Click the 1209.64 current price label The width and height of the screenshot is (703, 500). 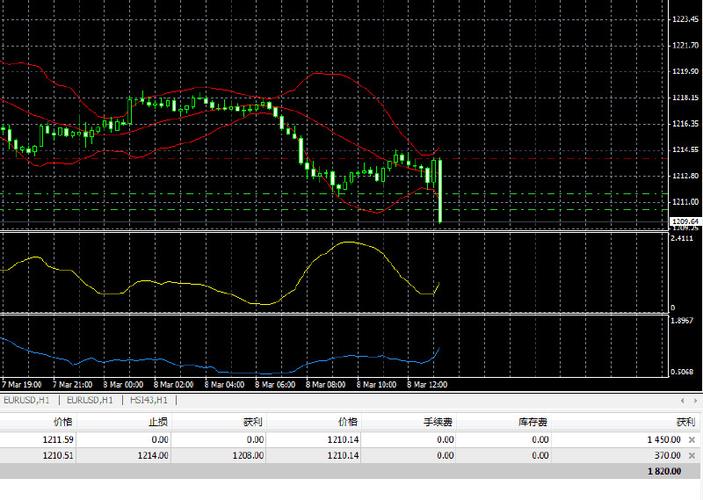[x=685, y=221]
